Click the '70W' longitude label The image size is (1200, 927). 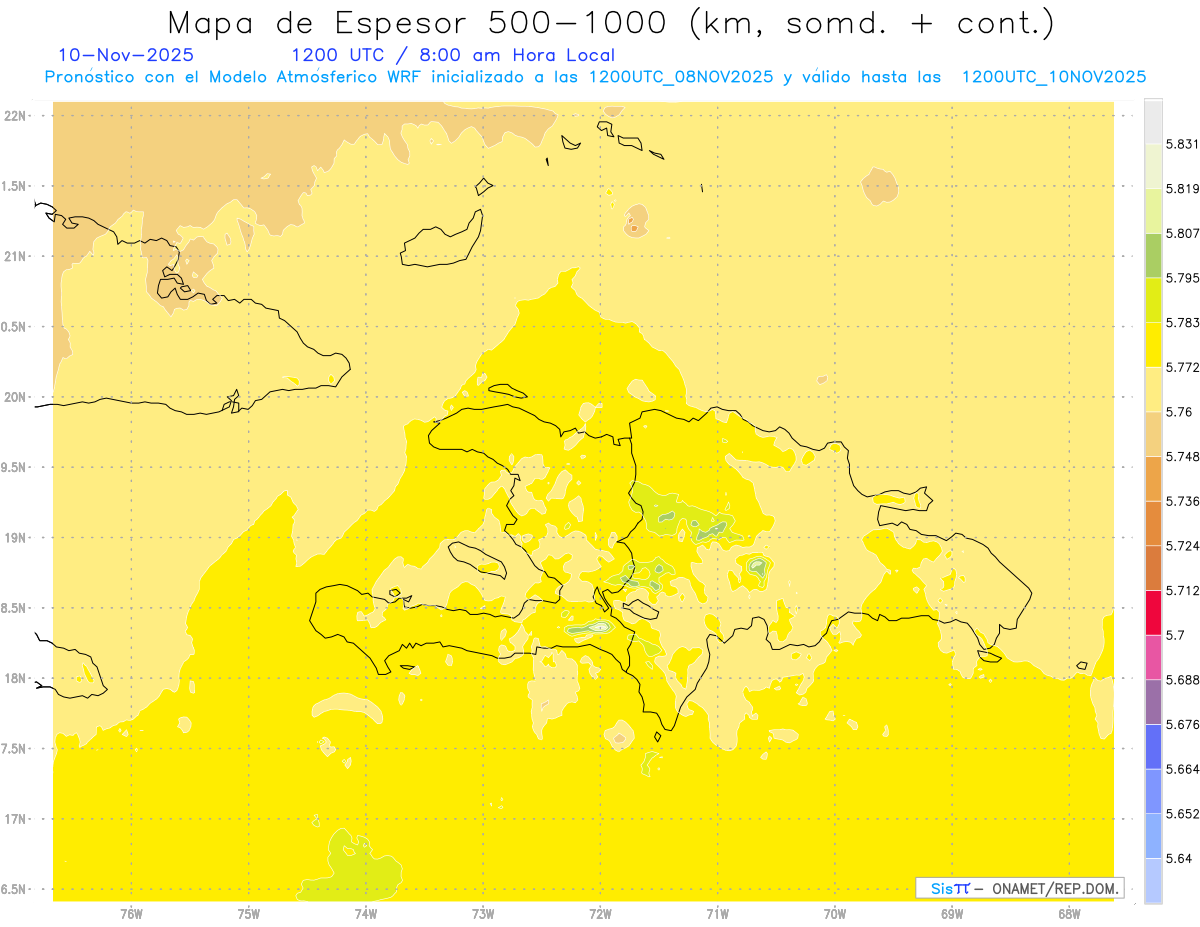coord(835,914)
